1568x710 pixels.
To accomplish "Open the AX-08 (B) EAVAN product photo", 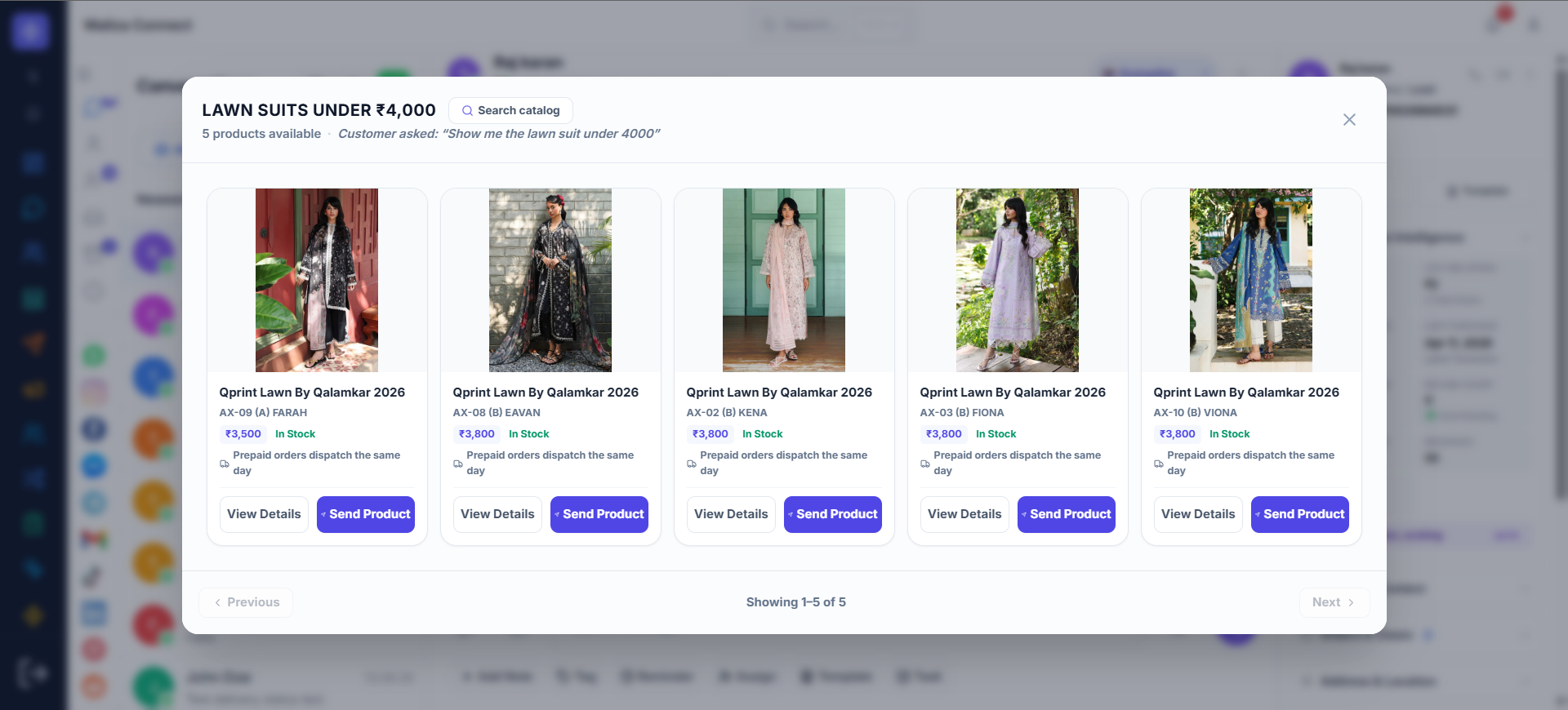I will 550,280.
